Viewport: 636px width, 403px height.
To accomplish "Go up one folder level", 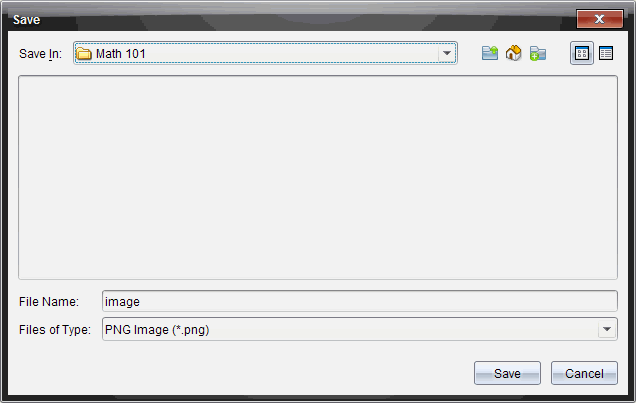I will (x=490, y=54).
